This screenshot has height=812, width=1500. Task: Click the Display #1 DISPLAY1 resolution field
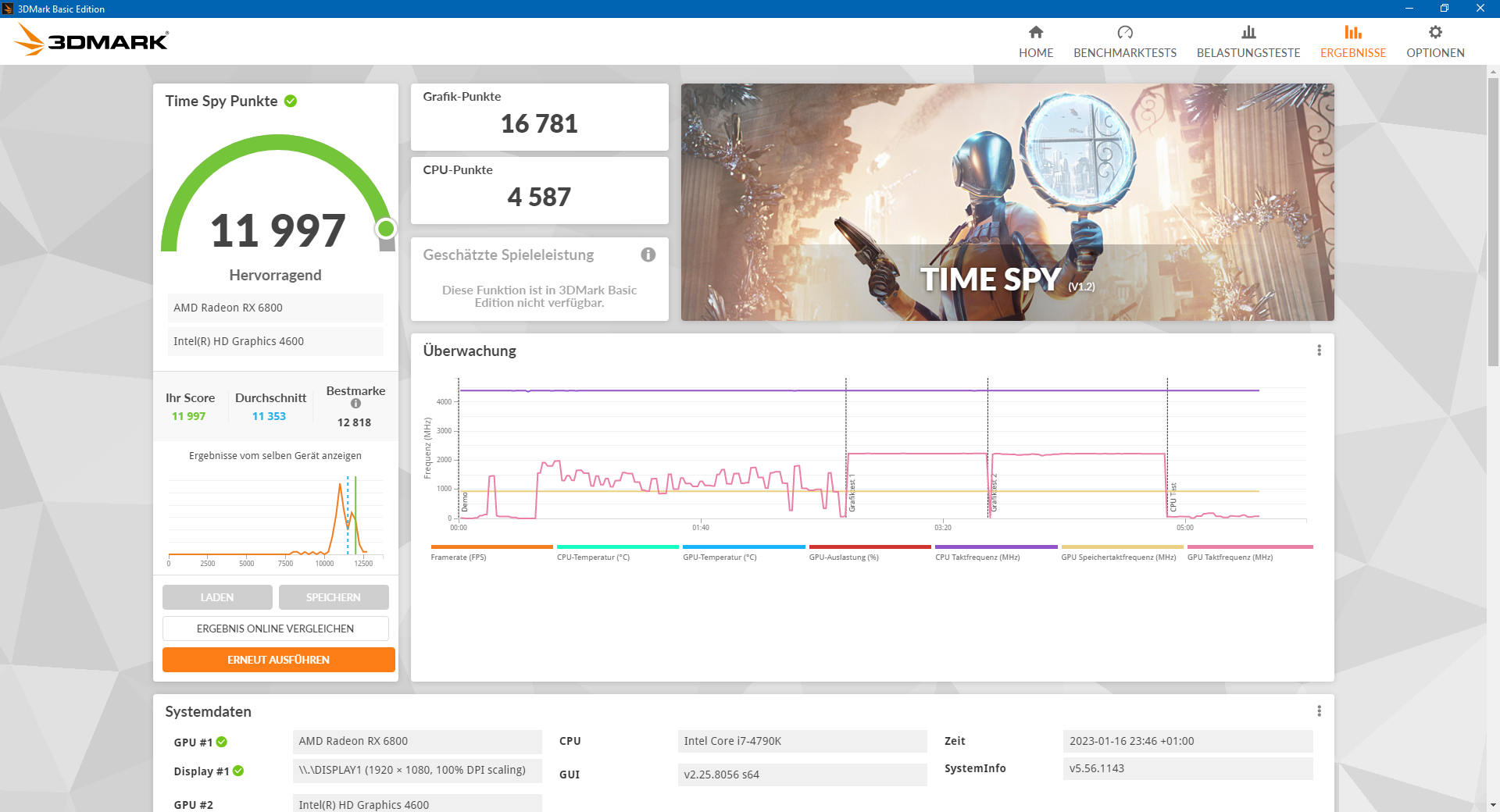tap(417, 770)
